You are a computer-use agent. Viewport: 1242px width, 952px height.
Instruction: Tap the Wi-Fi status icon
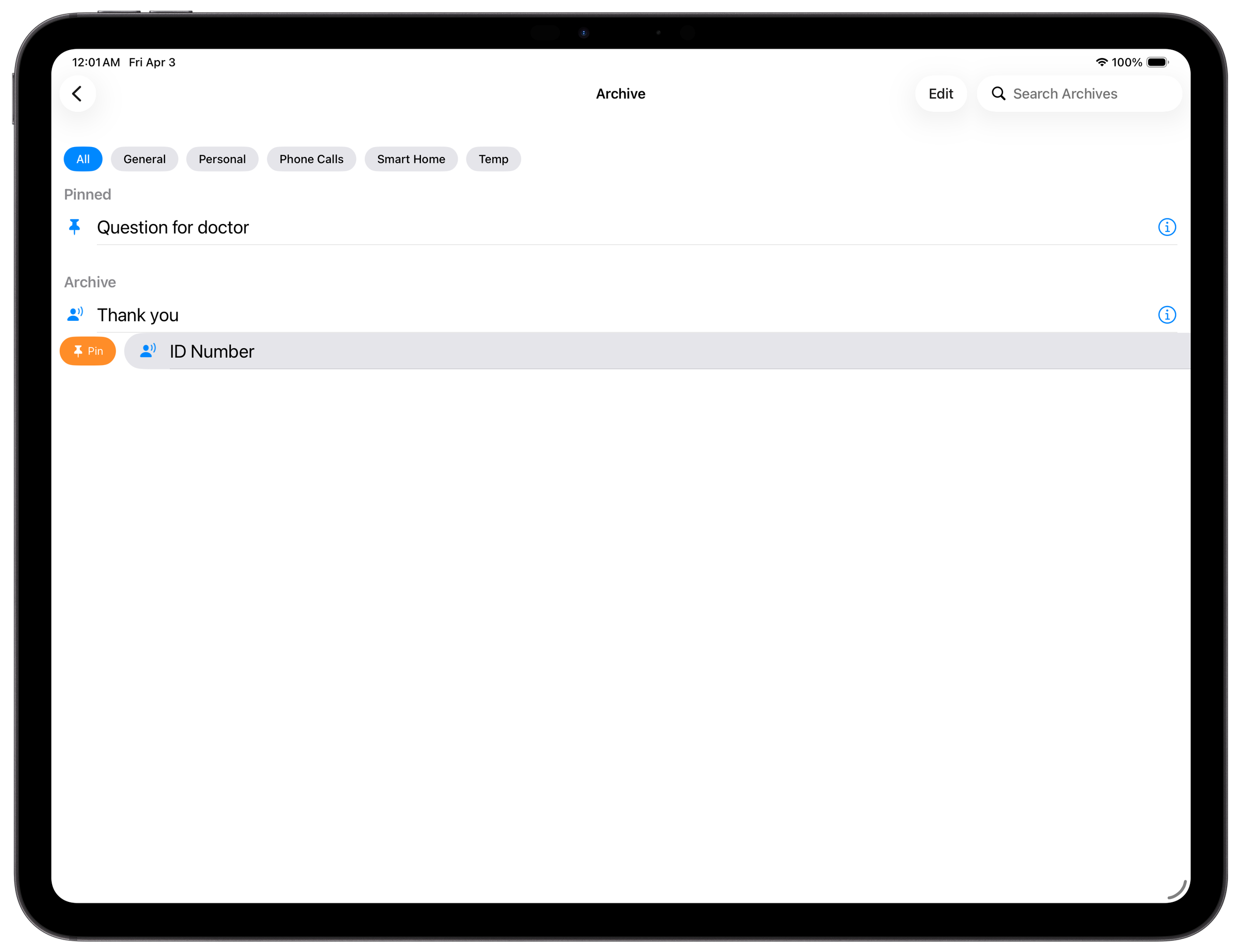tap(1101, 63)
